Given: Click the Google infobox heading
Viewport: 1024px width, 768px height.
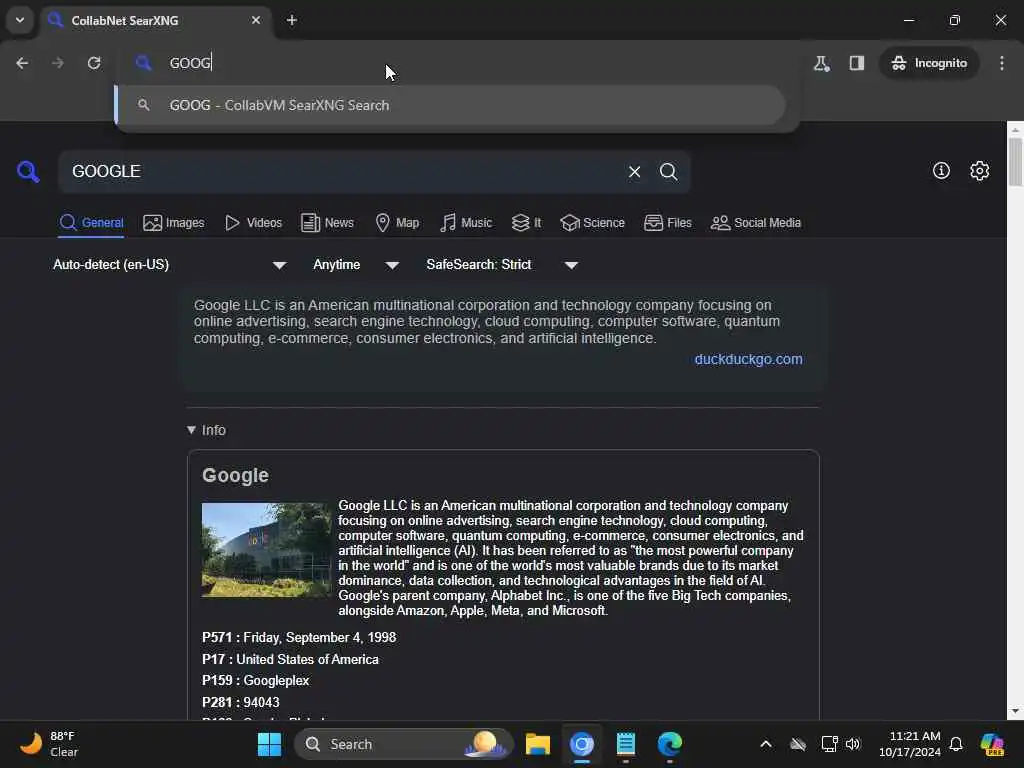Looking at the screenshot, I should pos(235,475).
